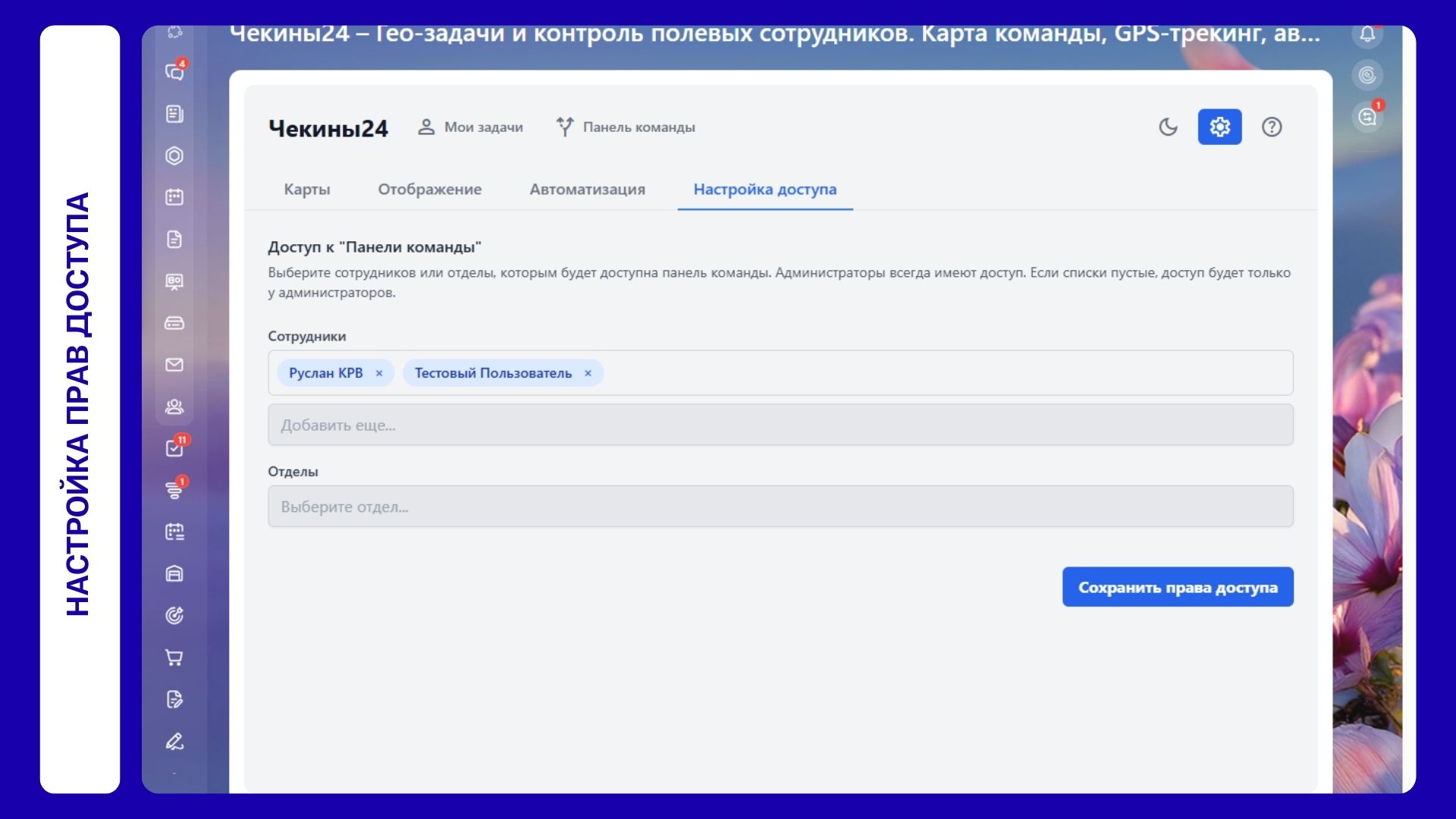
Task: Open settings with the blue gear icon
Action: (x=1219, y=127)
